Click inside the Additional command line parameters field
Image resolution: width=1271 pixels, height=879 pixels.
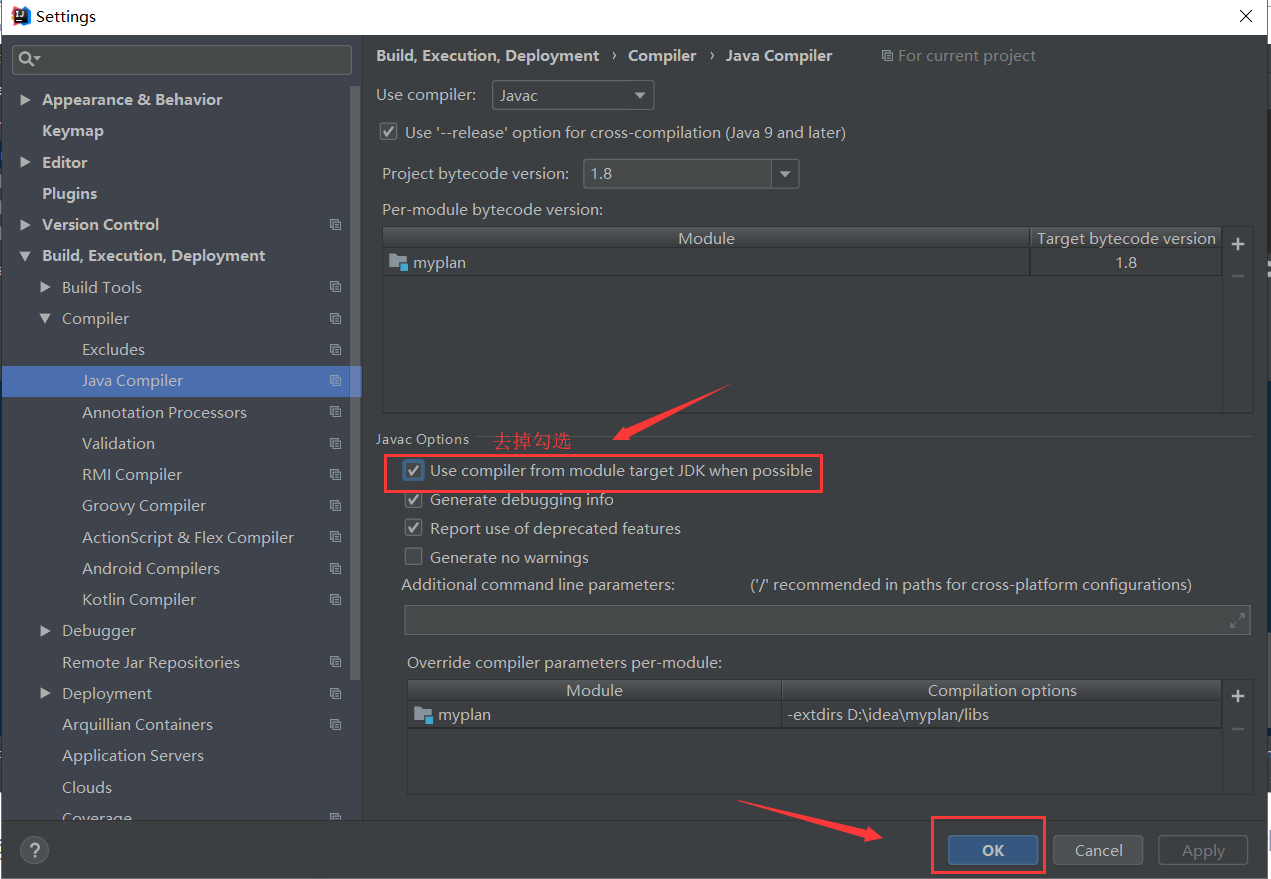[x=800, y=619]
